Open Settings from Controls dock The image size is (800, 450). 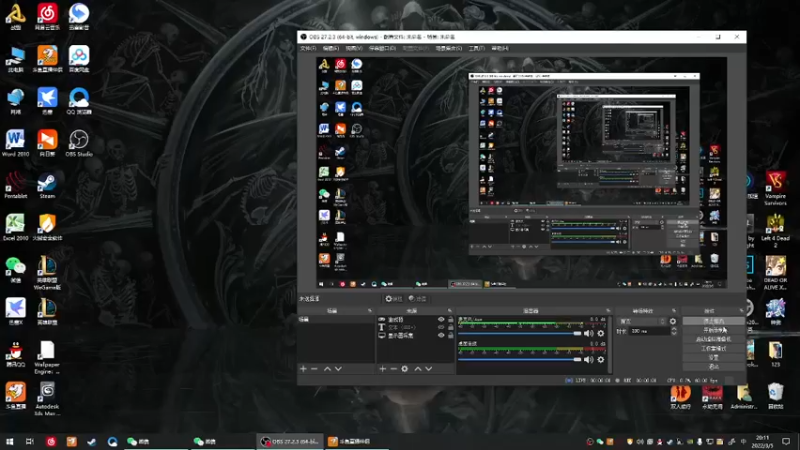point(713,358)
